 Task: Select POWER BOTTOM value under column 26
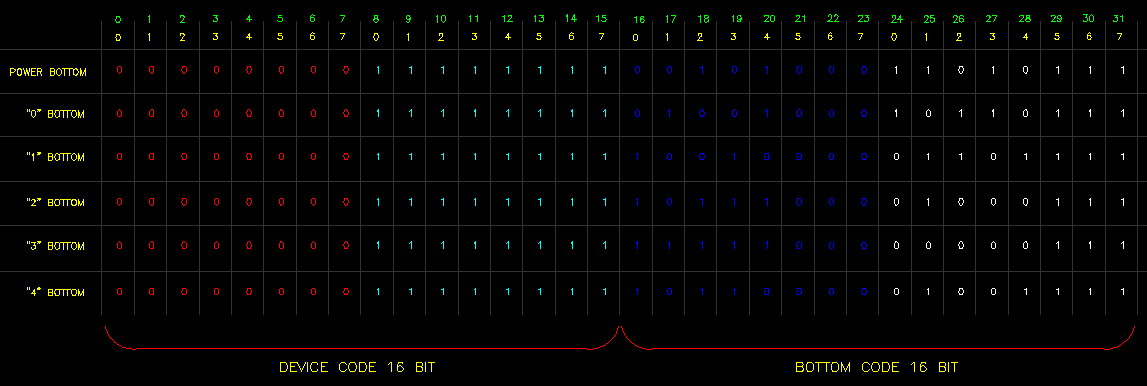(x=960, y=71)
